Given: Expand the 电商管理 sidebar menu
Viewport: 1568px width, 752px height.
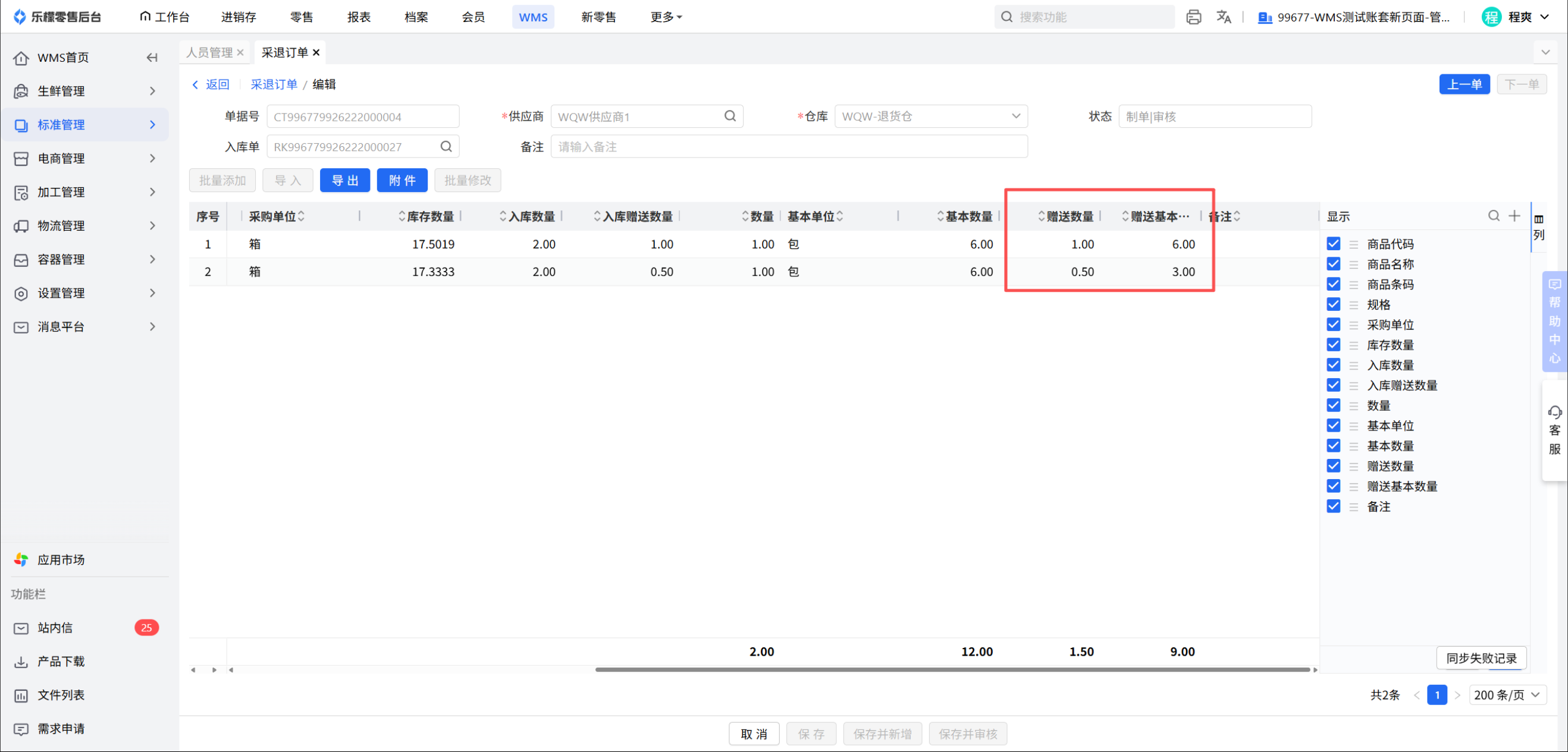Looking at the screenshot, I should (84, 158).
